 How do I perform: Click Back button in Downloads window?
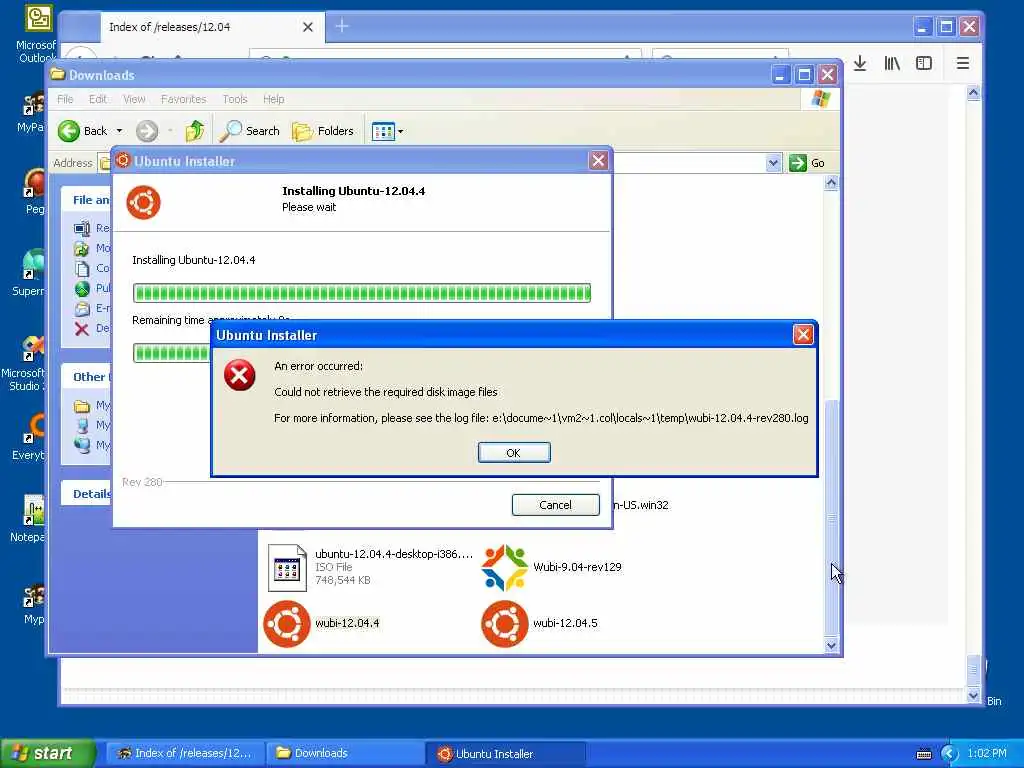coord(83,131)
